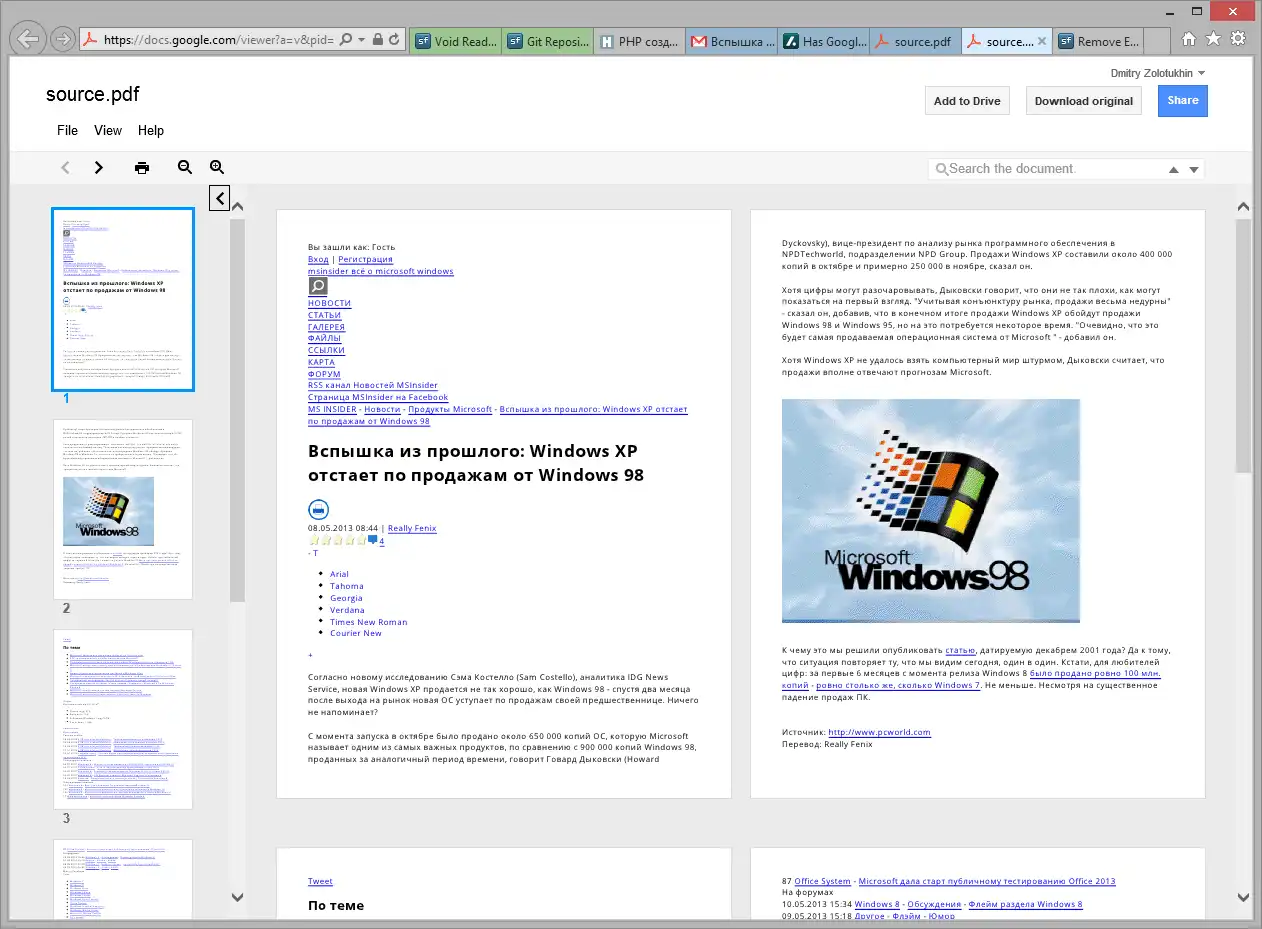The image size is (1262, 929).
Task: Go to next page arrow in viewer toolbar
Action: pyautogui.click(x=98, y=168)
